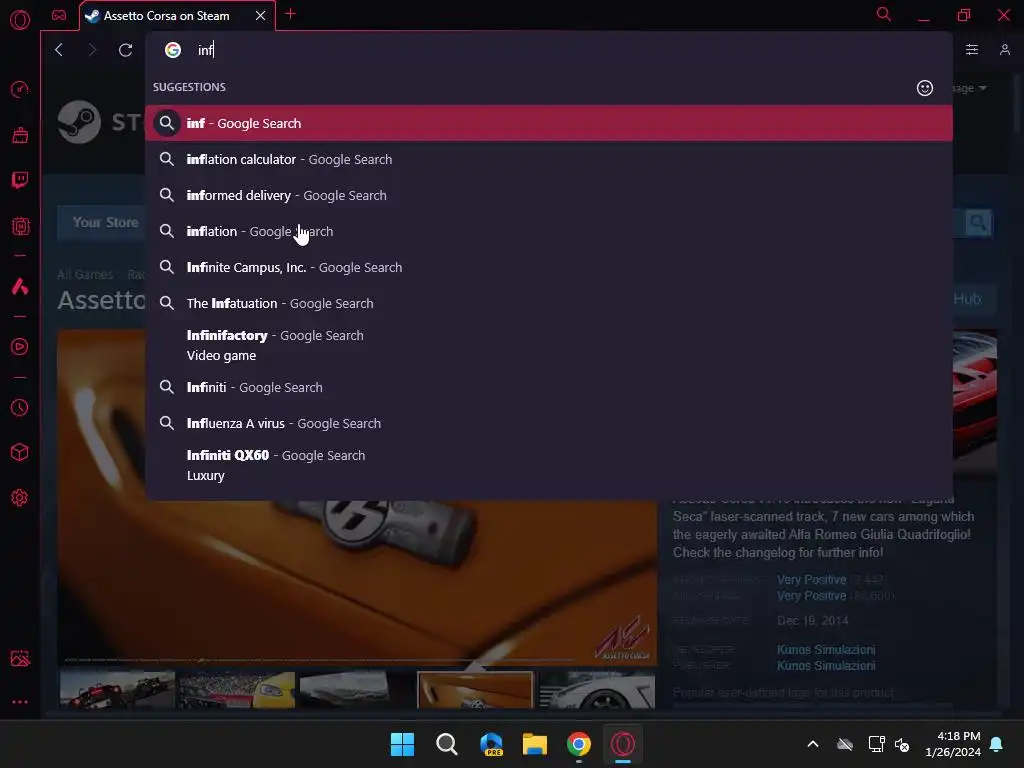
Task: Open the clock and date panel
Action: [953, 744]
